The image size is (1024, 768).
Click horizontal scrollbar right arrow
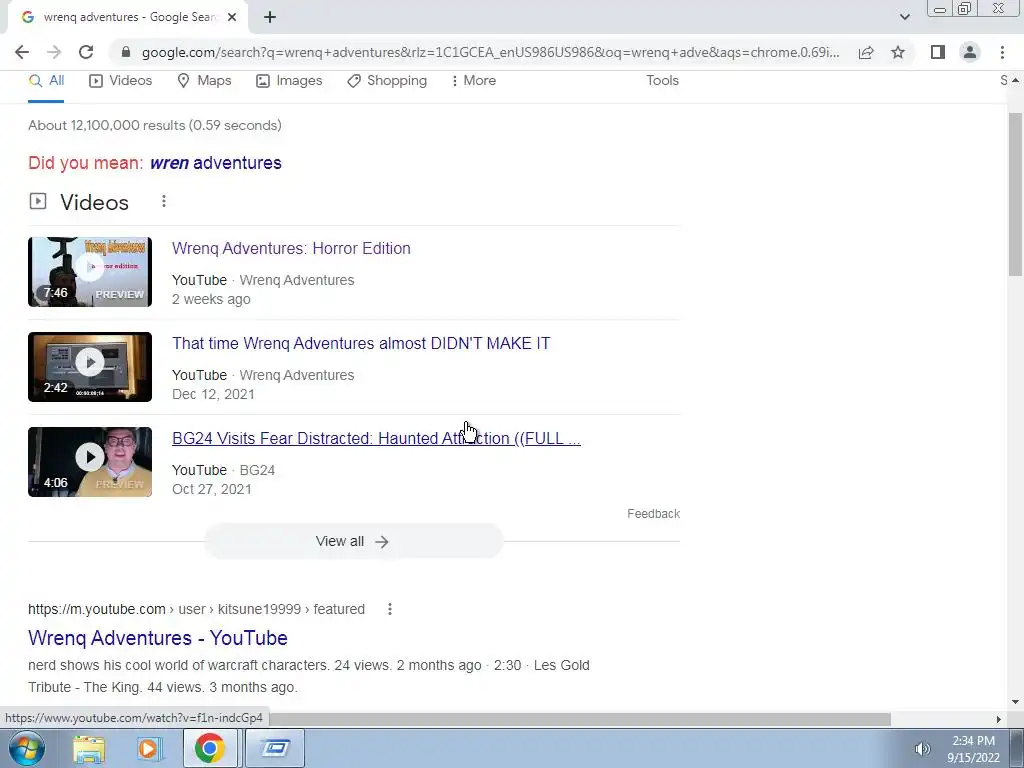[x=998, y=719]
